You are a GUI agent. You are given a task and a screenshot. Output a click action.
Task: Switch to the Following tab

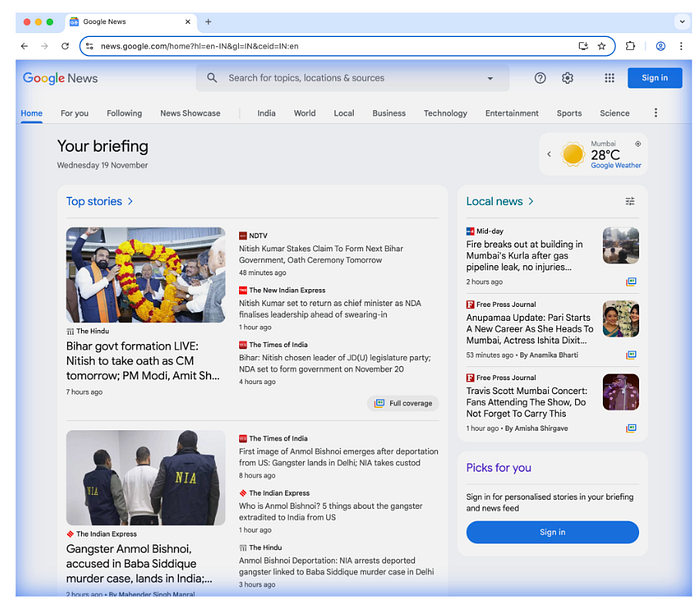pyautogui.click(x=124, y=113)
